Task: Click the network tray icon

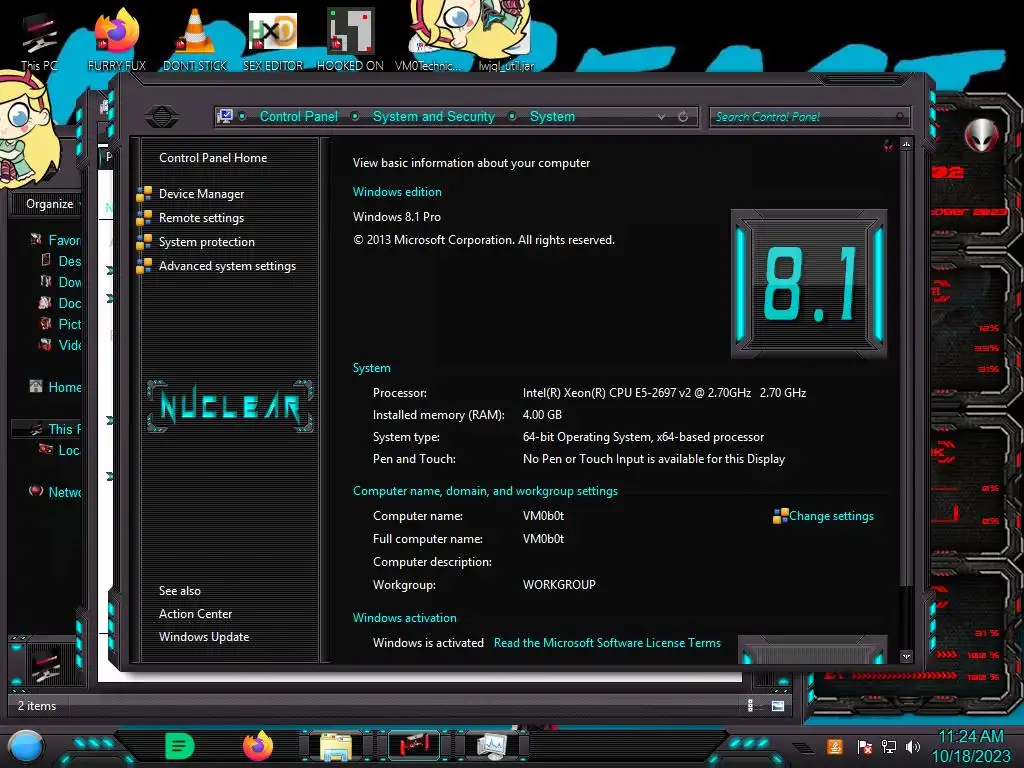Action: point(889,746)
